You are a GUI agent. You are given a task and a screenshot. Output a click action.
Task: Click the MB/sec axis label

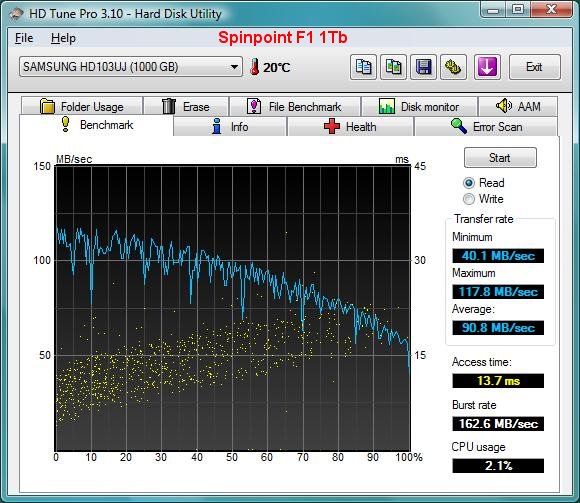pos(74,159)
